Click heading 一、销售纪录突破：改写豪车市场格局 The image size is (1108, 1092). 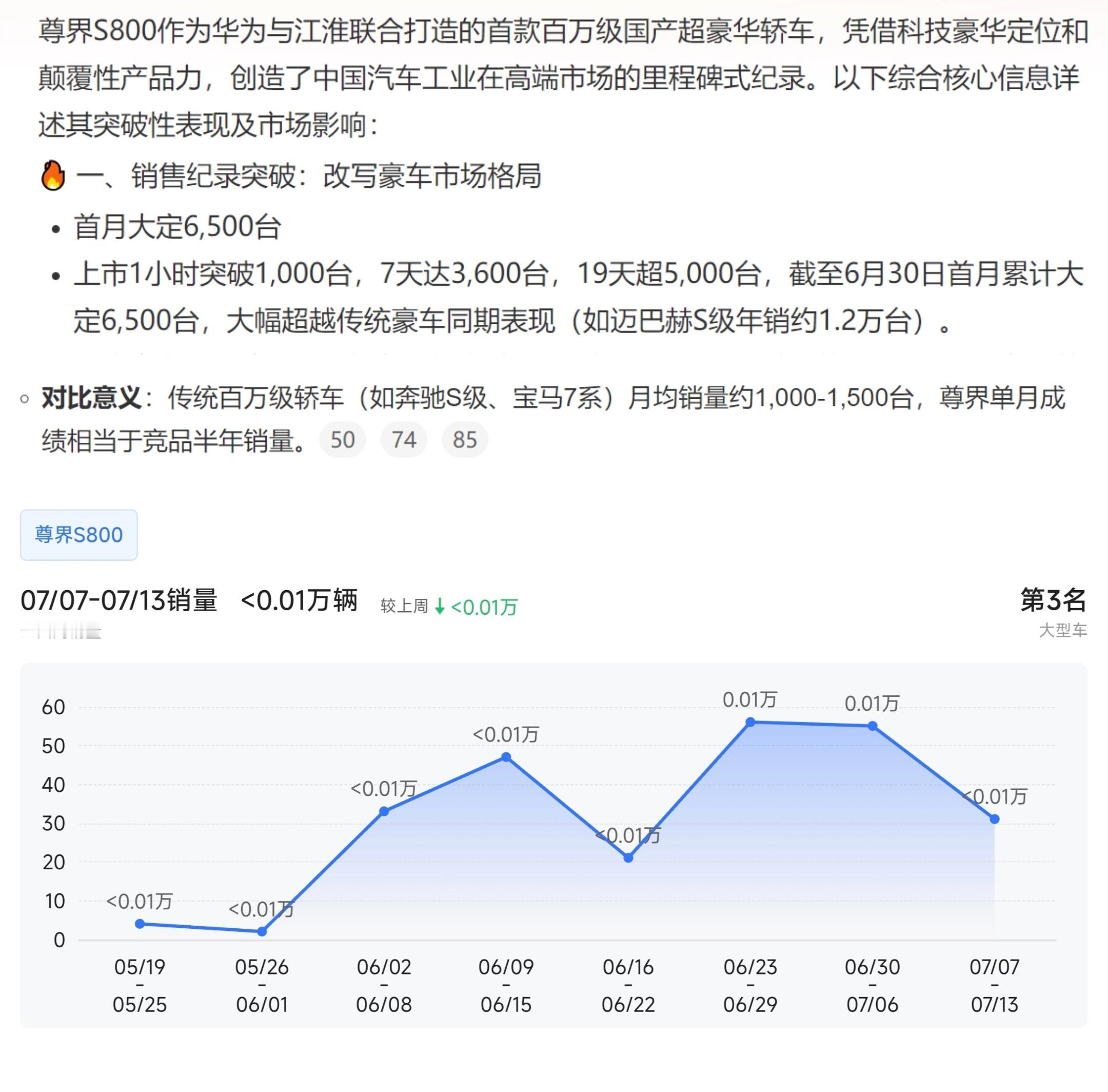point(308,175)
